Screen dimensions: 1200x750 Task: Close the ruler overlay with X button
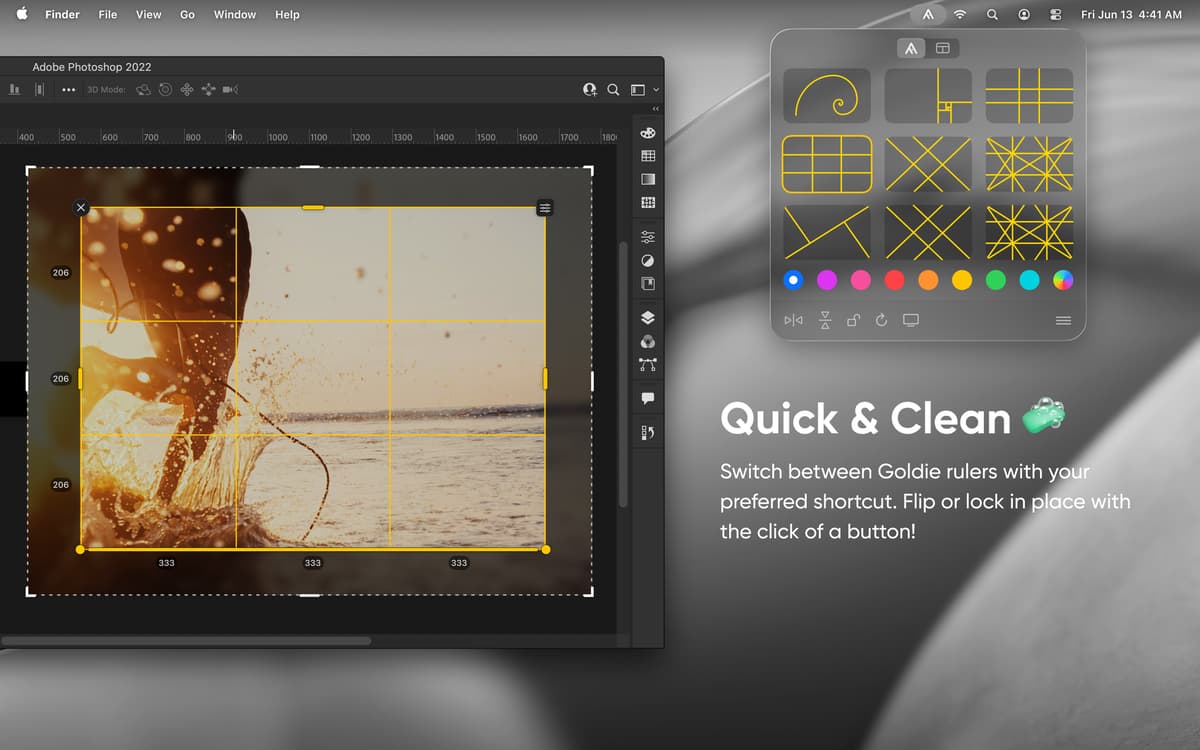point(81,208)
